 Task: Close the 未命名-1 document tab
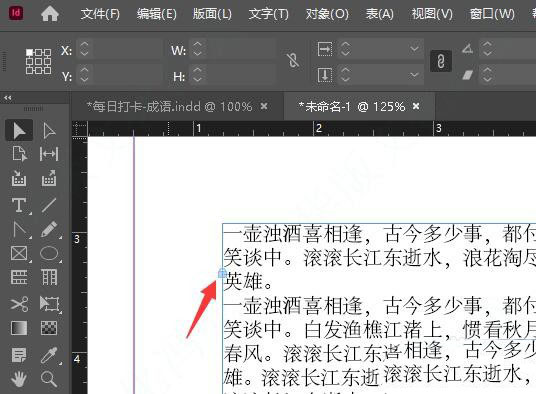[x=416, y=106]
